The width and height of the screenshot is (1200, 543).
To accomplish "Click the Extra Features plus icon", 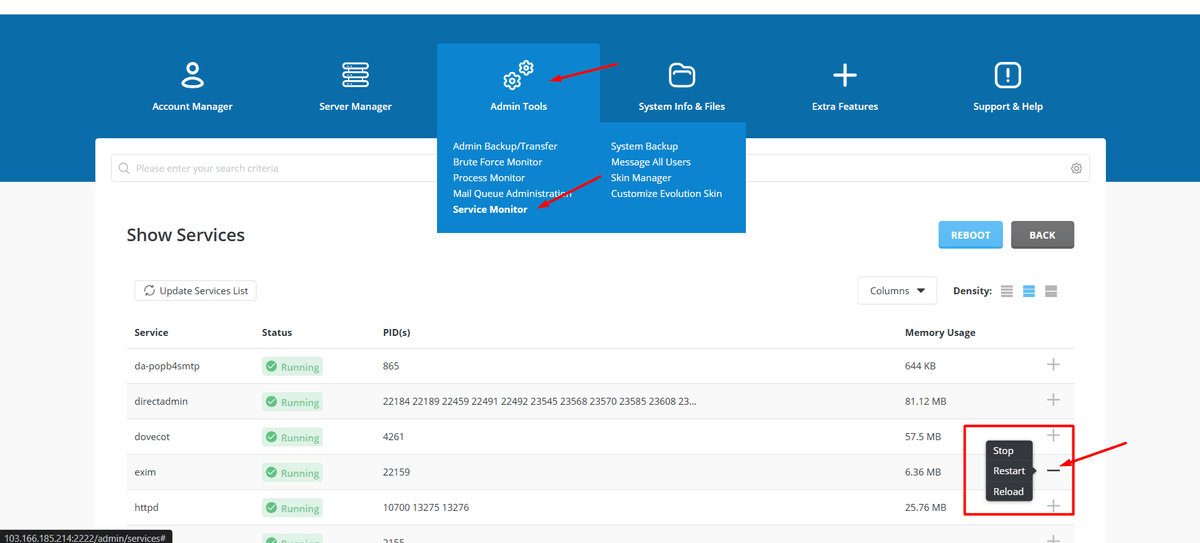I will [x=845, y=75].
